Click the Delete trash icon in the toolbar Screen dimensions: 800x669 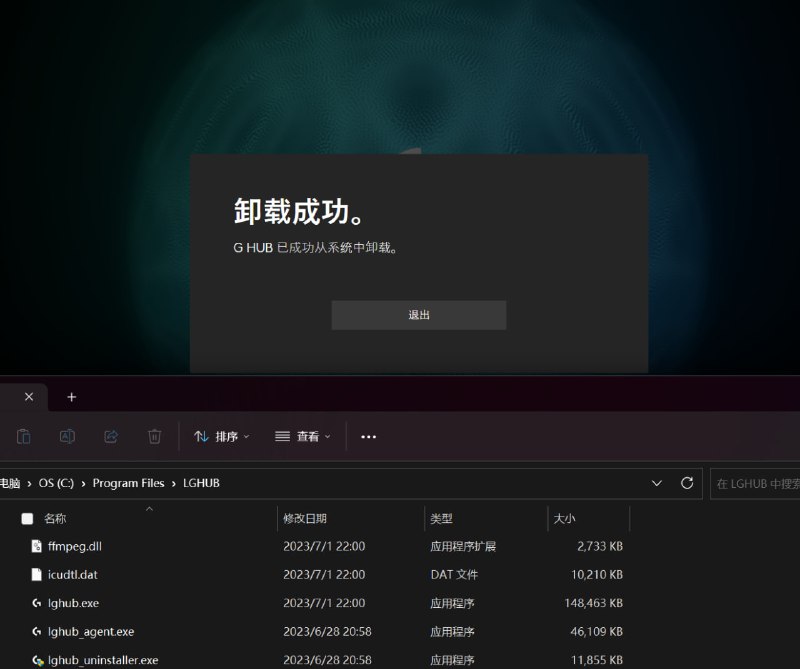coord(155,437)
